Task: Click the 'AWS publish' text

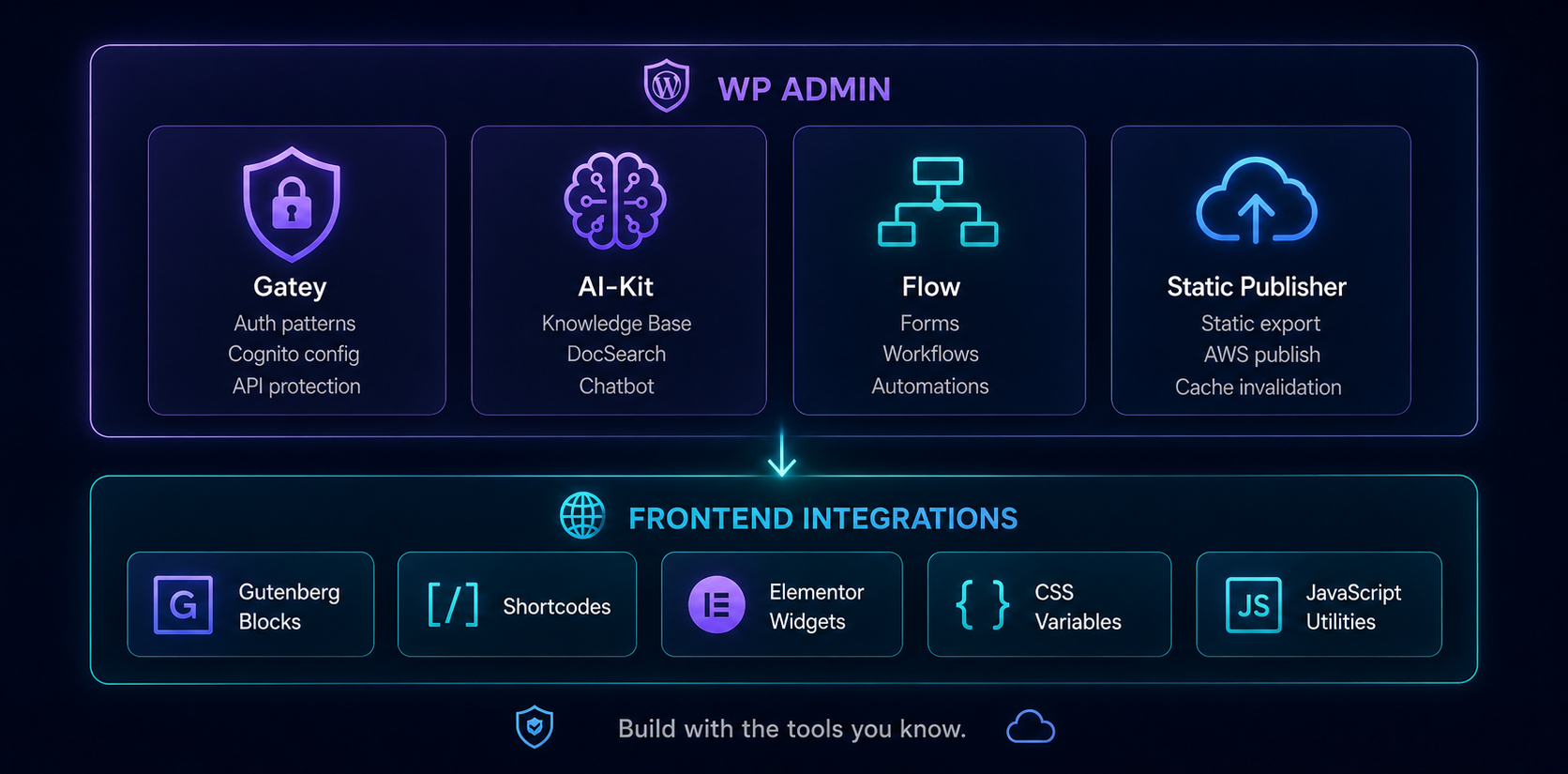Action: coord(1262,356)
